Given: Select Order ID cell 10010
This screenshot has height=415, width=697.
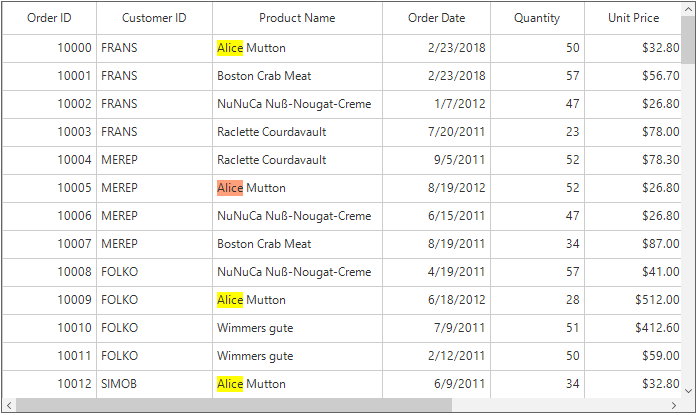Looking at the screenshot, I should click(49, 328).
